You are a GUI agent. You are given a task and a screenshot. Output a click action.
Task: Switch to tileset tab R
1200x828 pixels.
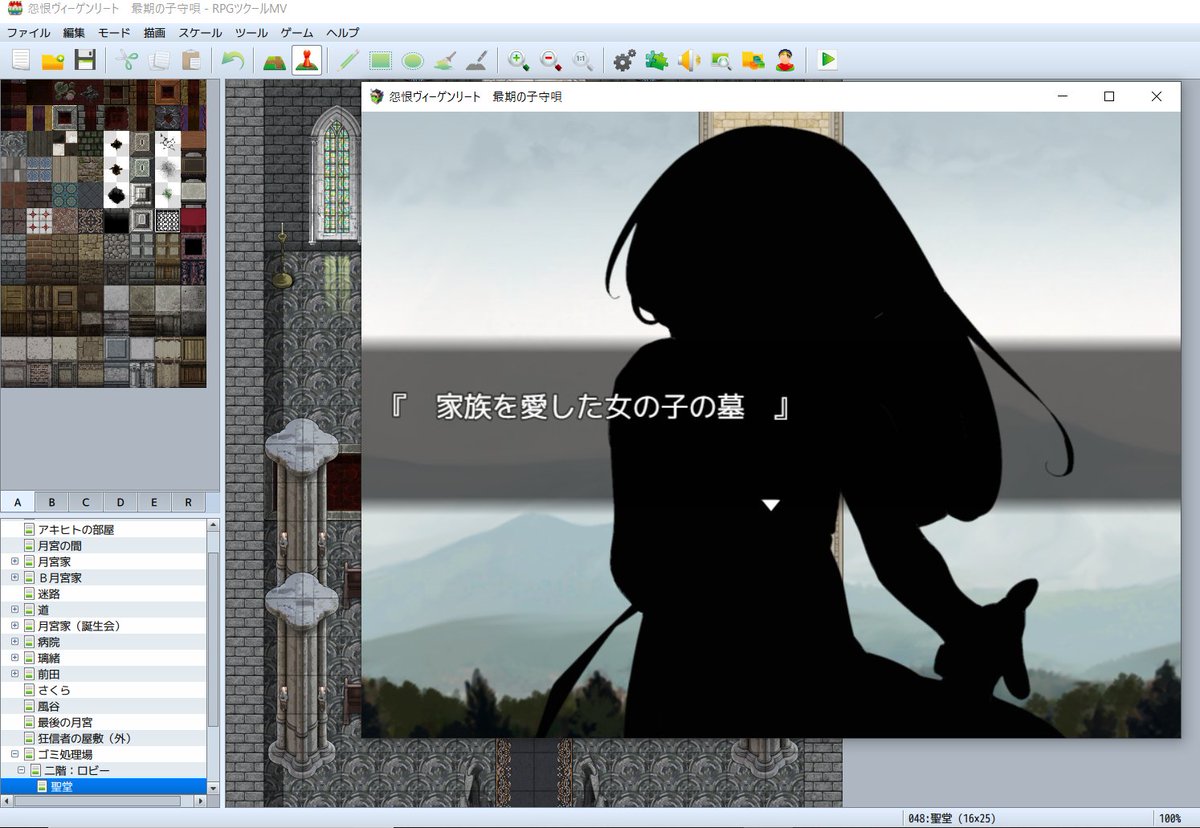pos(188,502)
